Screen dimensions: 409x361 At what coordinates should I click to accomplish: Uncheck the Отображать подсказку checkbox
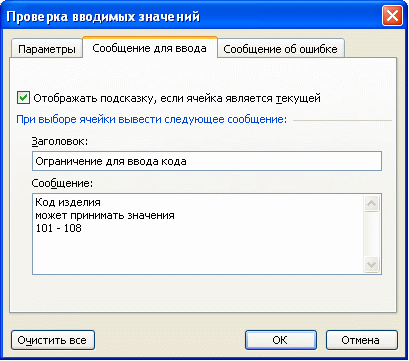click(23, 98)
